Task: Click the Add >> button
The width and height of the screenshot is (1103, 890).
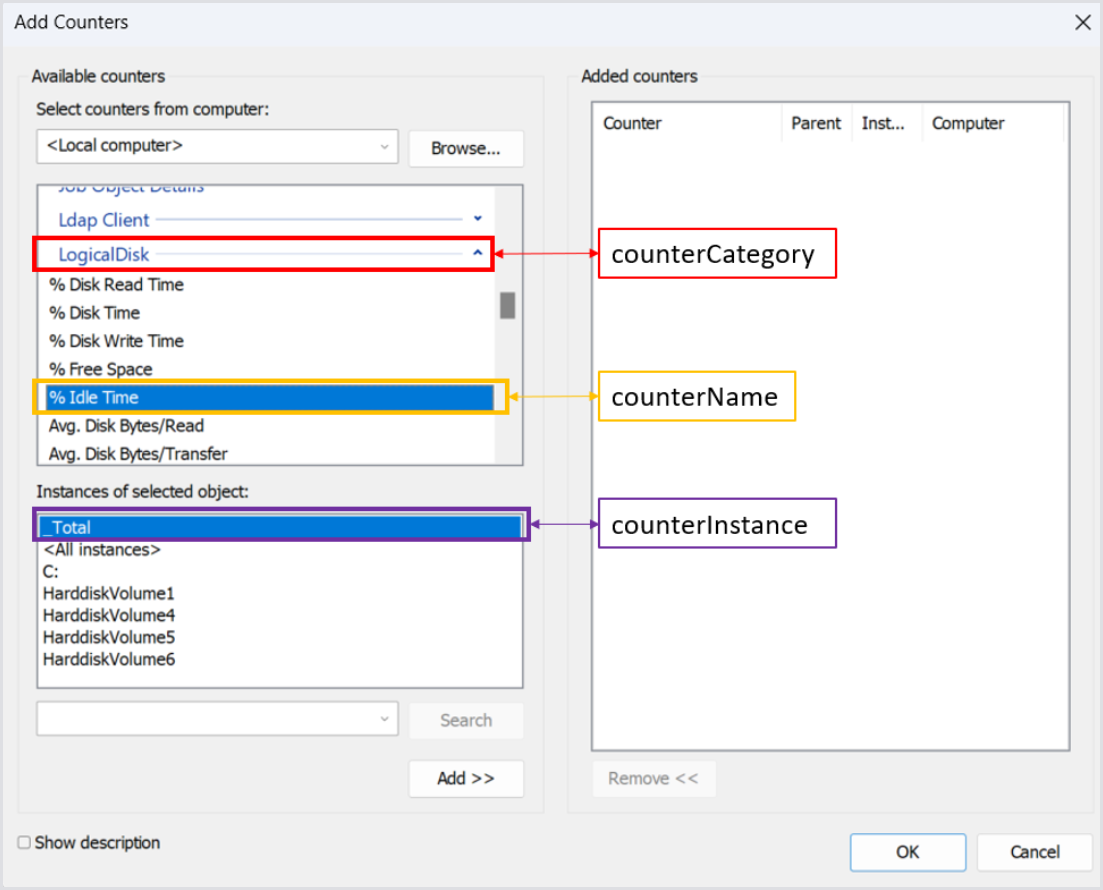Action: 465,779
